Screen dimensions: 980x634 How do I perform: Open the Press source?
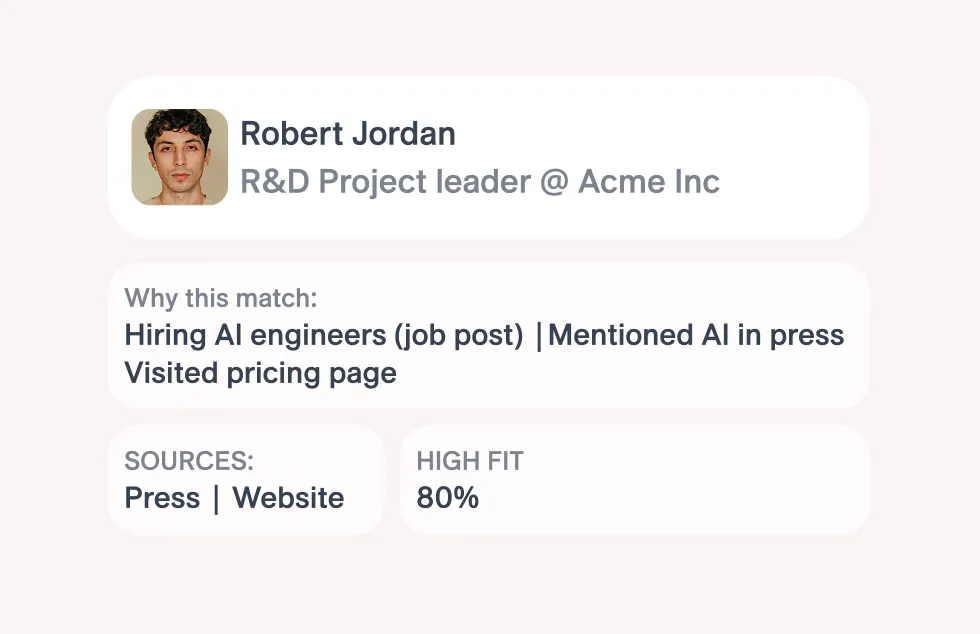coord(162,498)
